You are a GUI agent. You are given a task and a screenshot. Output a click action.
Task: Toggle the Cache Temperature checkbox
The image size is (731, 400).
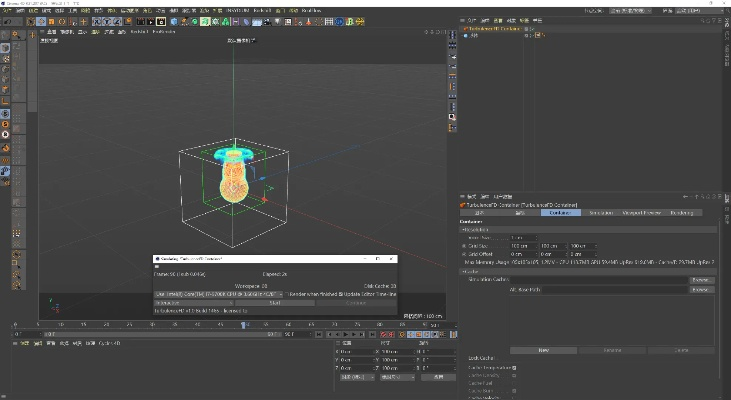point(514,368)
